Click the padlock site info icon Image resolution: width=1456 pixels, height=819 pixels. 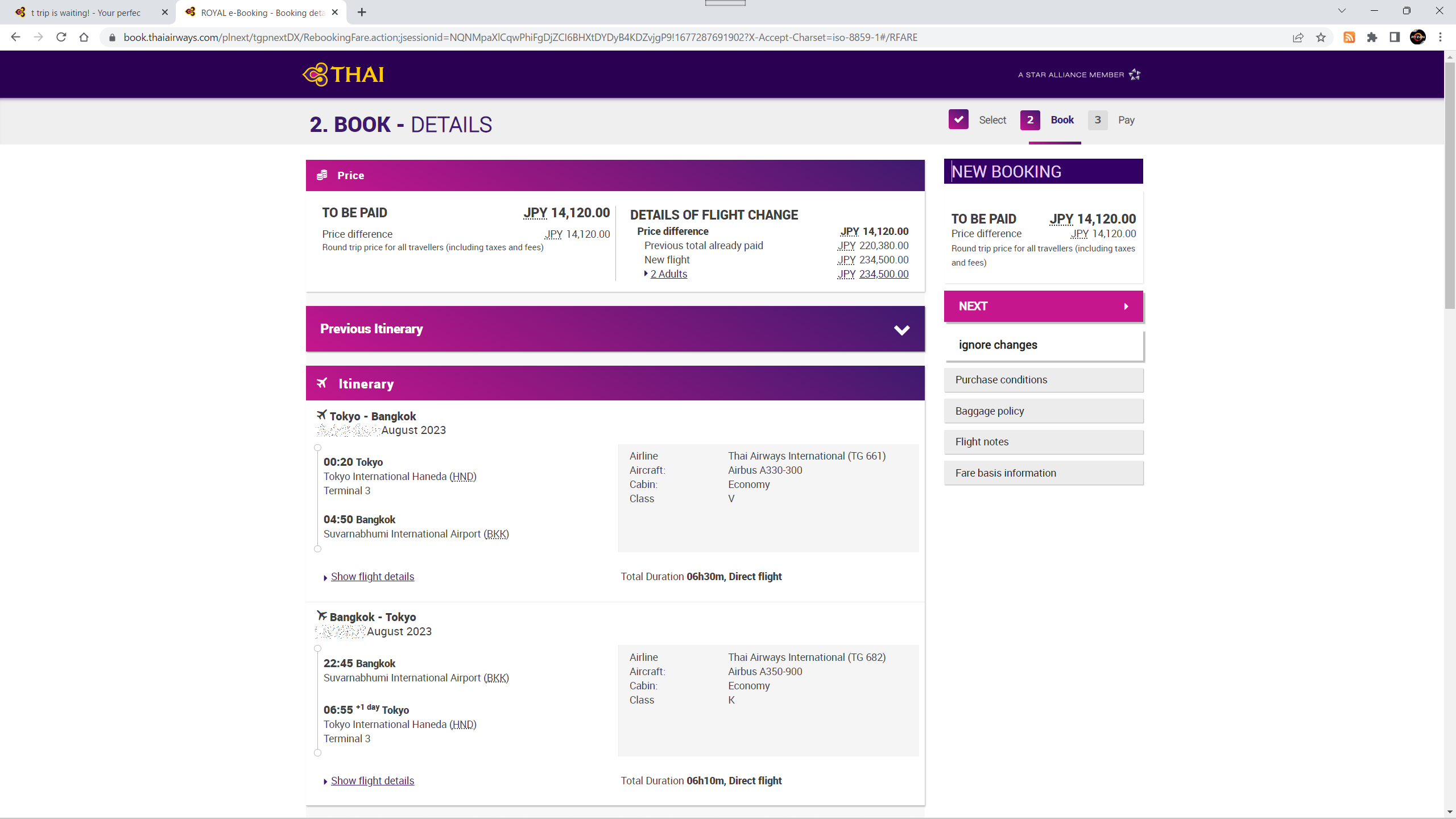coord(112,38)
